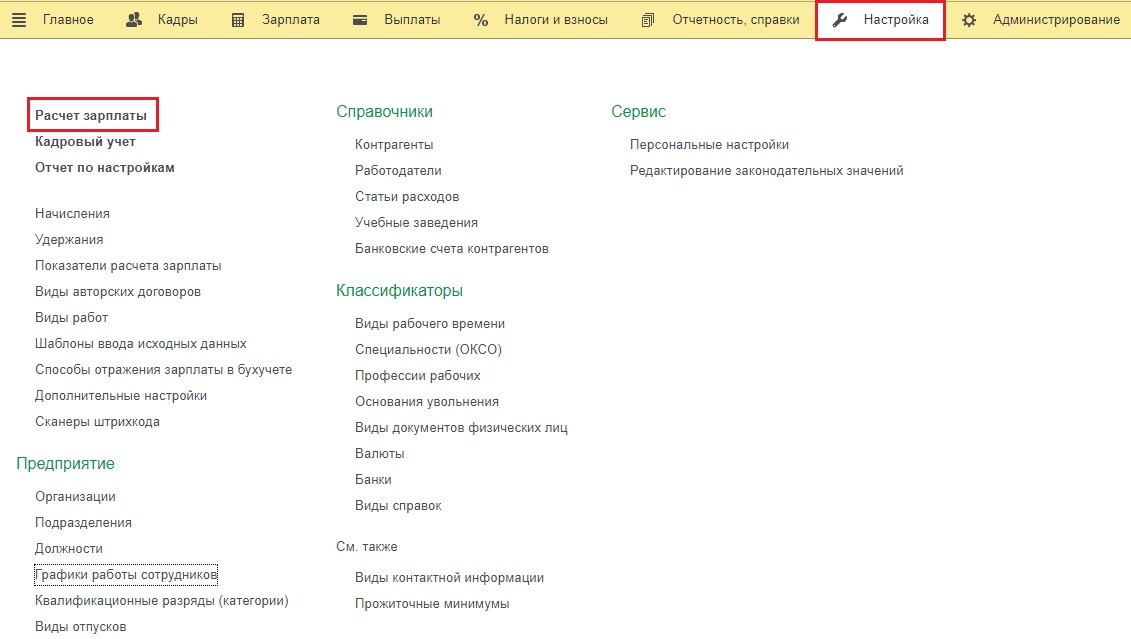
Task: Open the Отчетность, справки section
Action: click(x=736, y=19)
